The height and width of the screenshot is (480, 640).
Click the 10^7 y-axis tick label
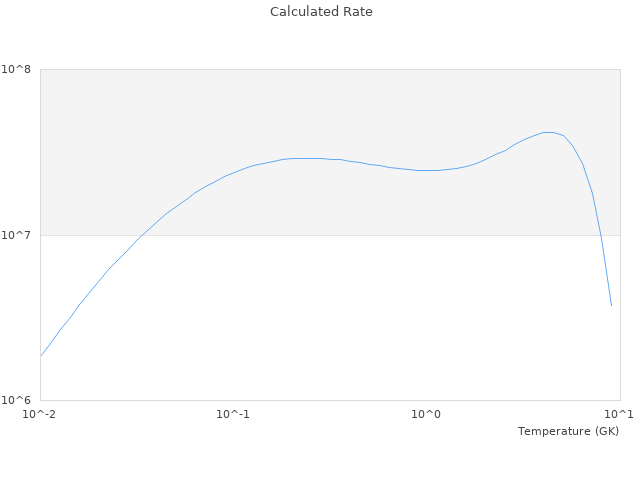click(x=21, y=235)
